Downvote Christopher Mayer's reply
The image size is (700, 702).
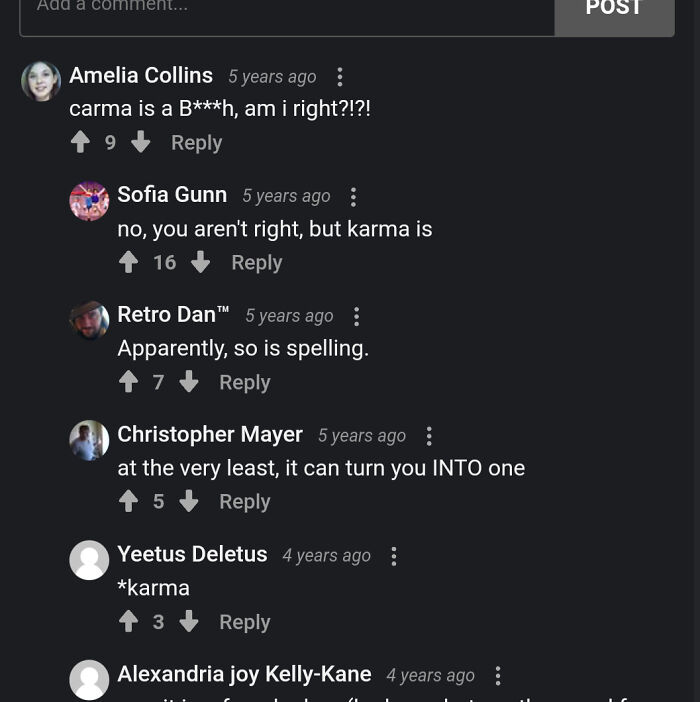[189, 502]
